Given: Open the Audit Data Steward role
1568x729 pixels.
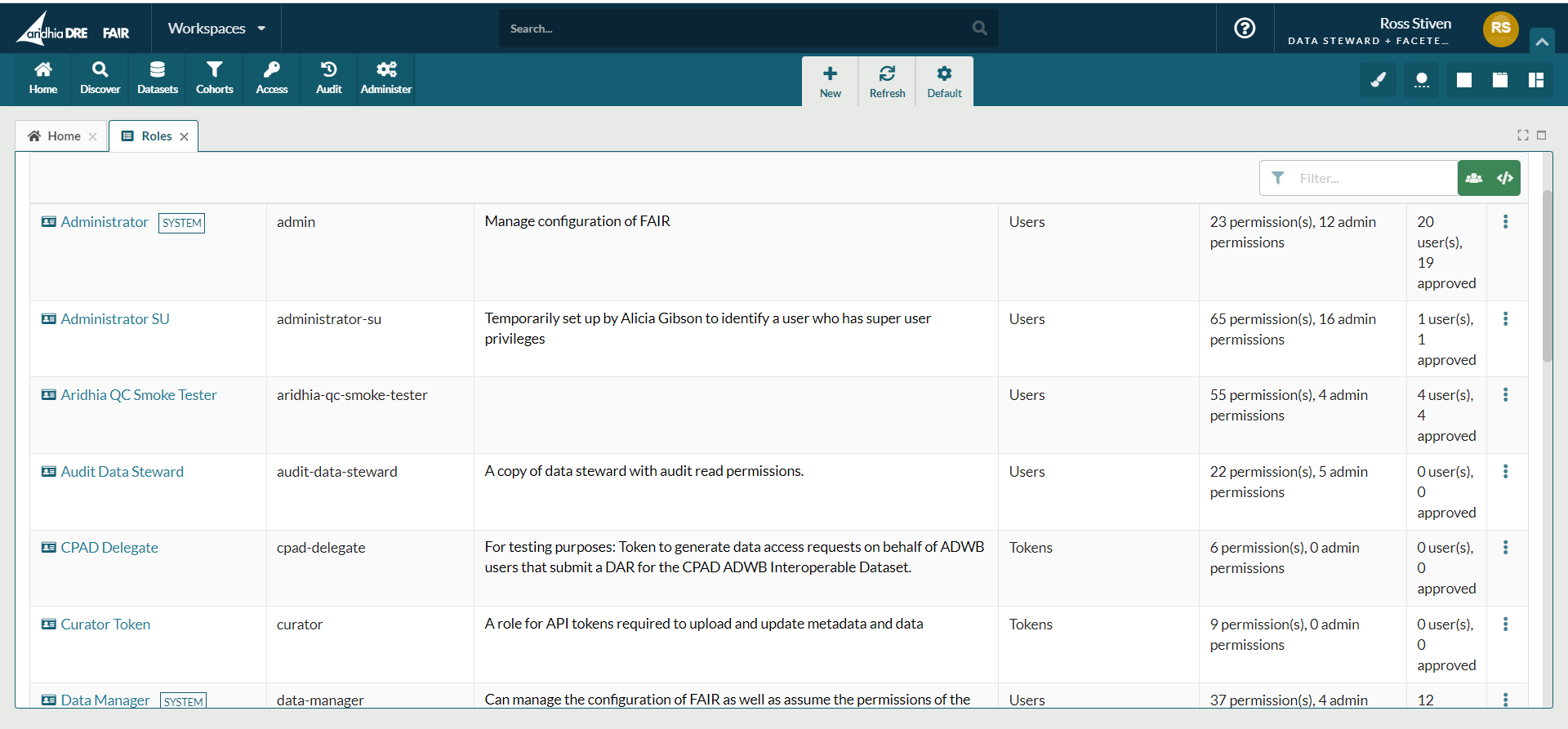Looking at the screenshot, I should [122, 472].
